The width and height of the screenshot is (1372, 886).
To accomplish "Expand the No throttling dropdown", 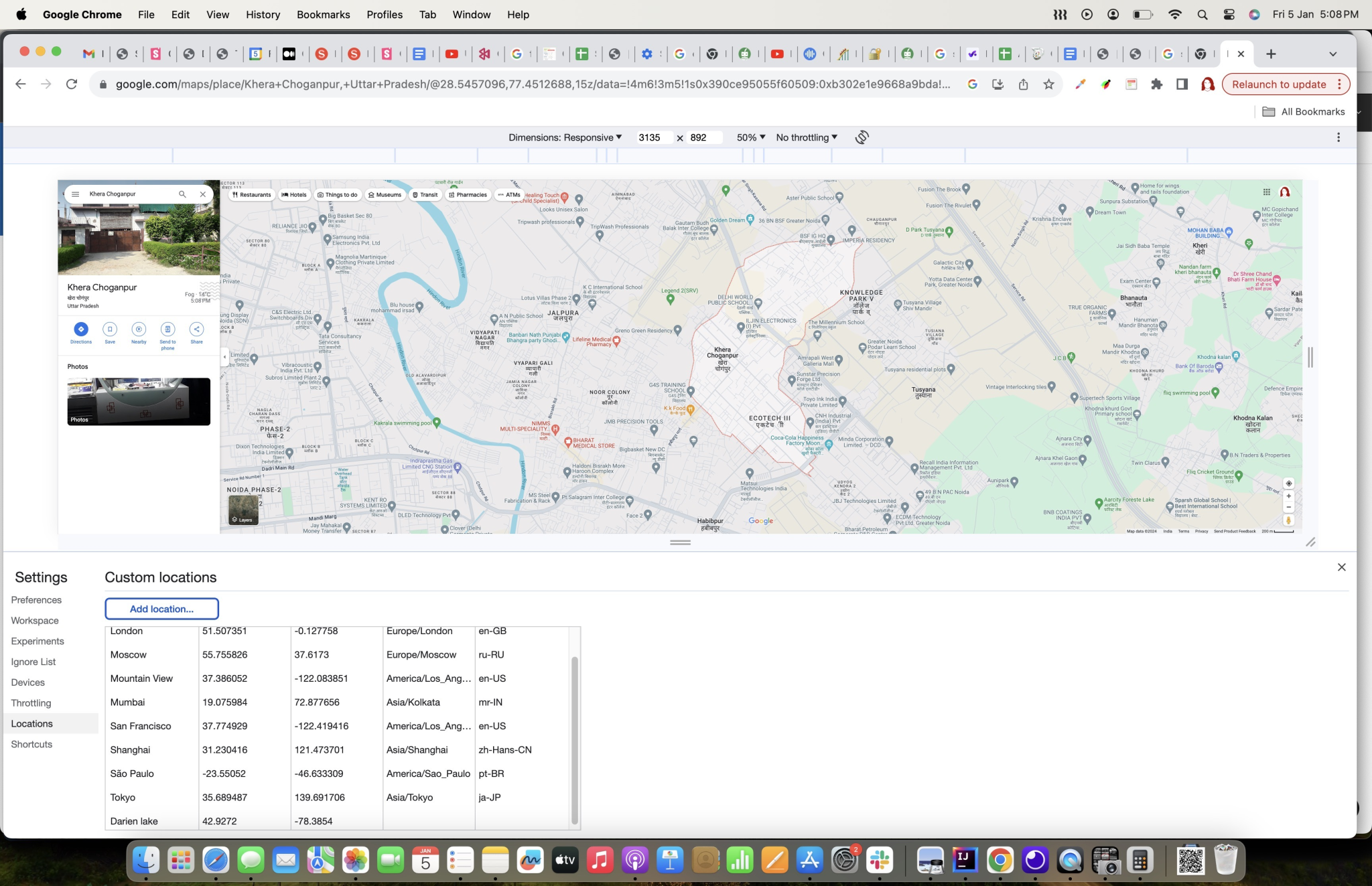I will (x=807, y=137).
